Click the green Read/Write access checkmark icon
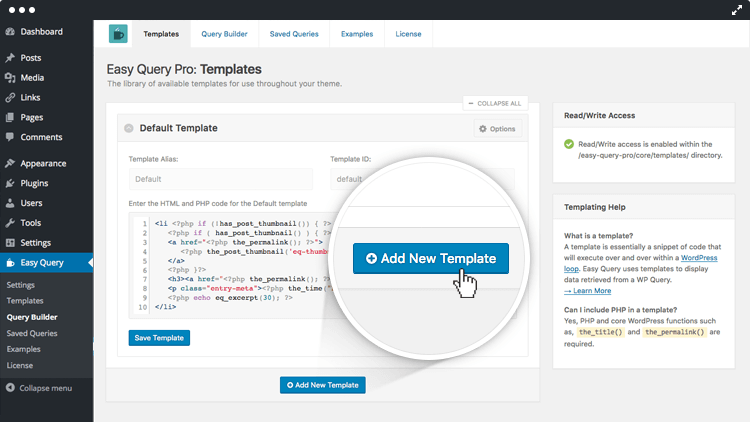This screenshot has width=750, height=422. click(x=569, y=144)
